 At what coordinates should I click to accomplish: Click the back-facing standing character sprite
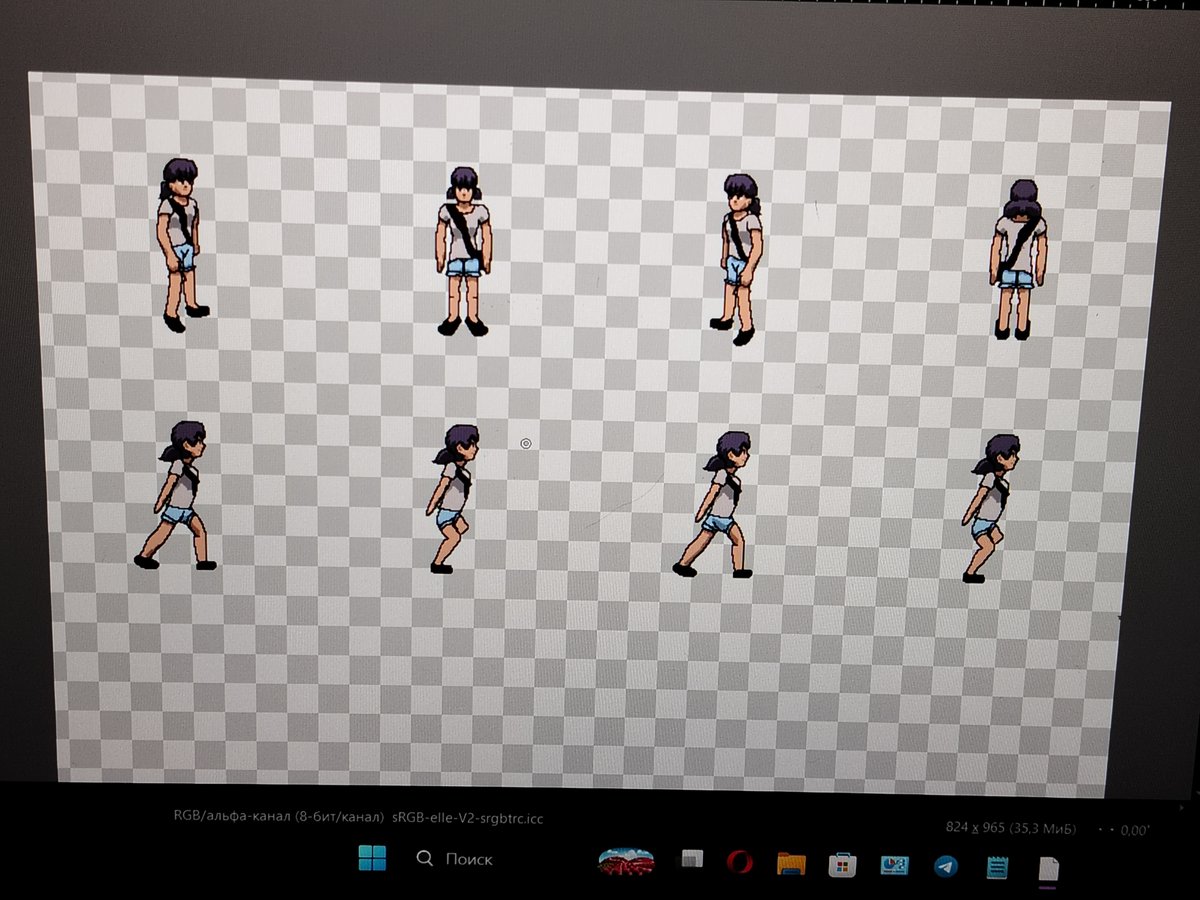1019,260
